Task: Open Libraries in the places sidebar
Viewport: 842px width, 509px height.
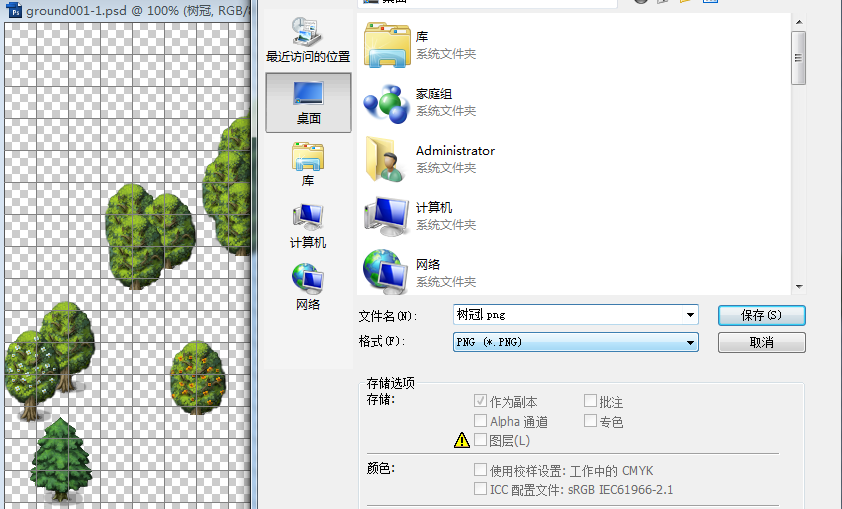Action: (x=308, y=164)
